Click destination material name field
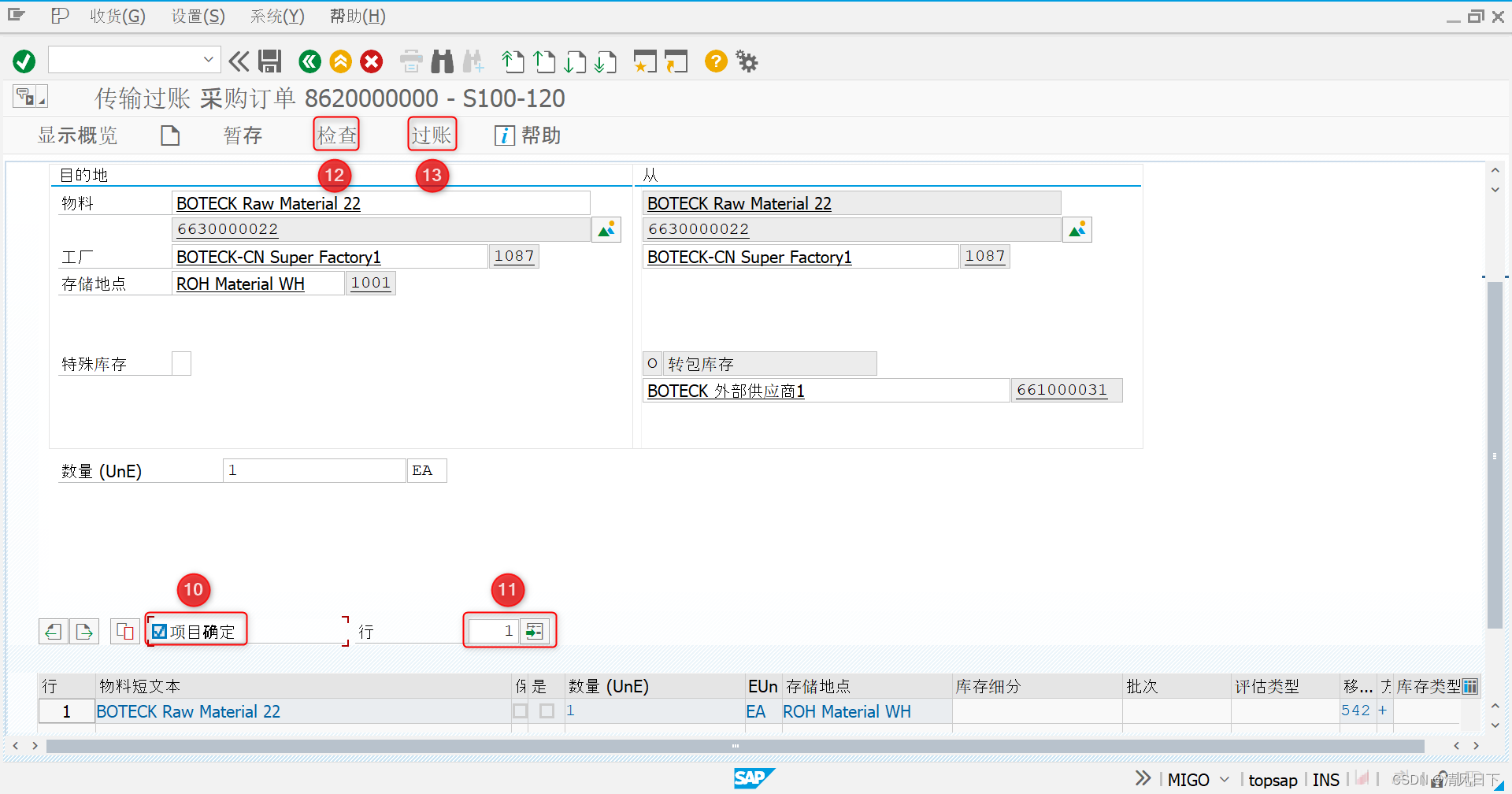Screen dimensions: 1512x794 point(381,203)
